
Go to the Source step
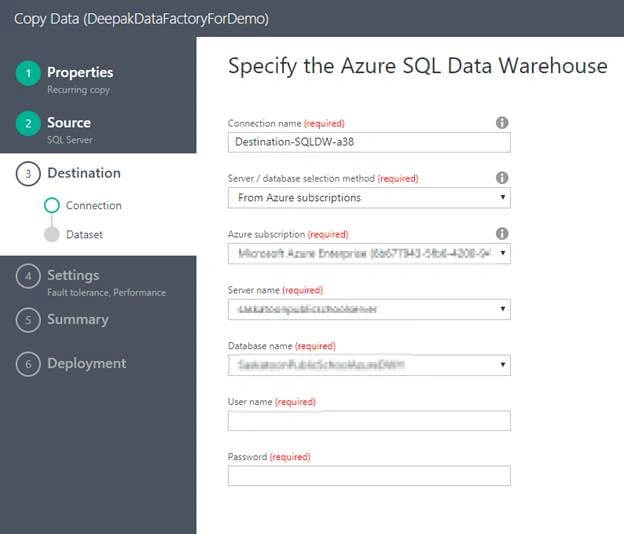69,123
